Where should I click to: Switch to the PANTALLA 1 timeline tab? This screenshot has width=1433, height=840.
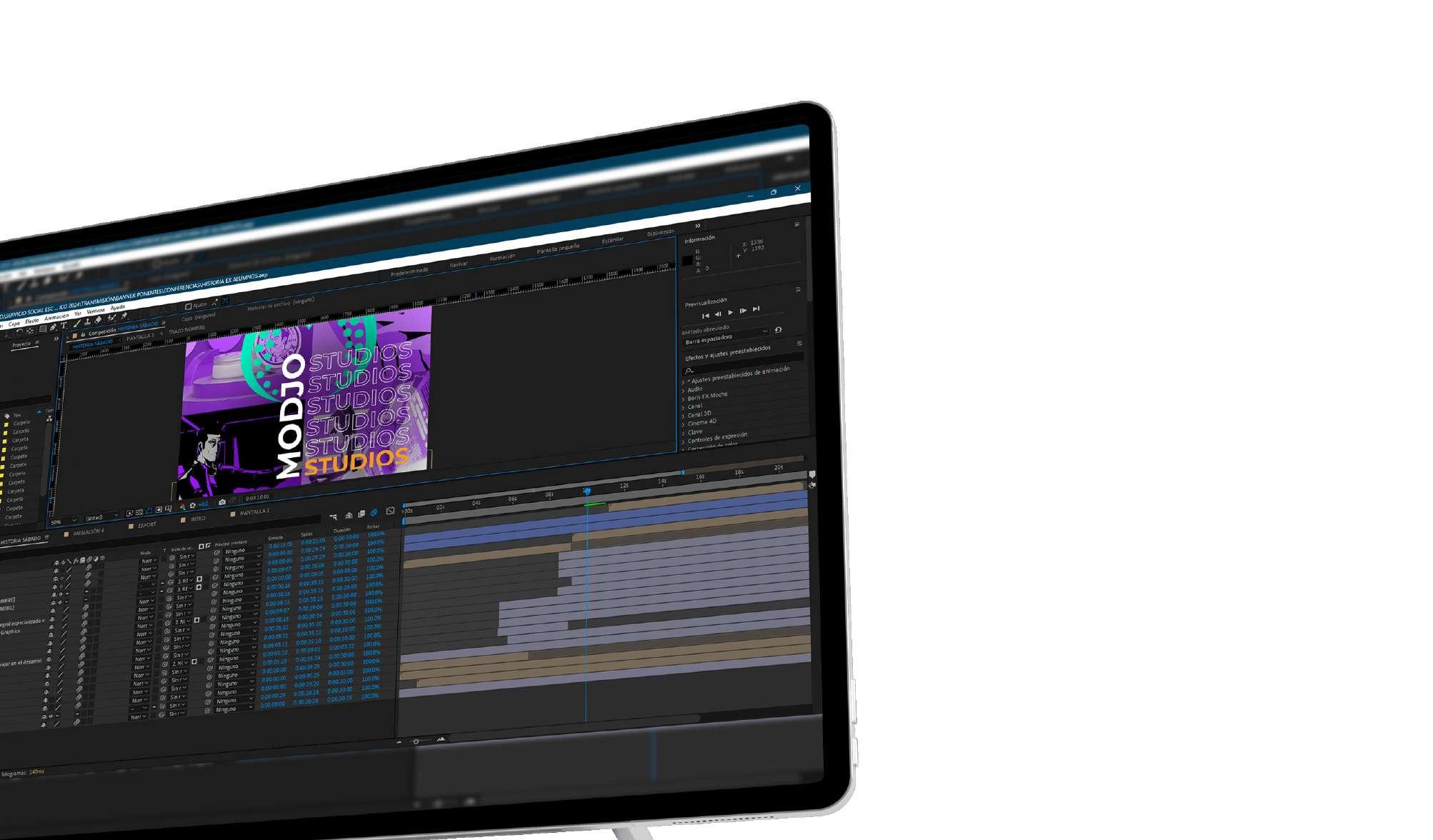click(254, 511)
